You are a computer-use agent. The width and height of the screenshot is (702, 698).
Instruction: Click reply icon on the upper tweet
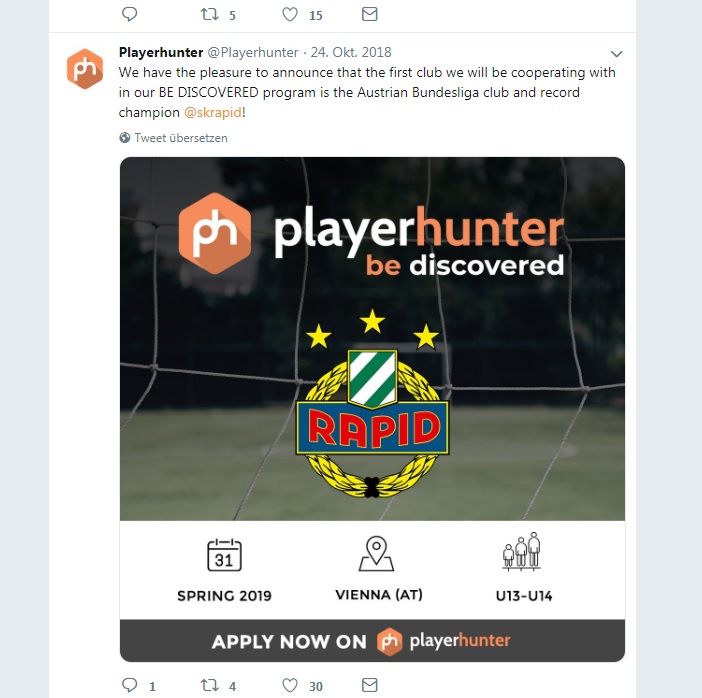point(130,14)
